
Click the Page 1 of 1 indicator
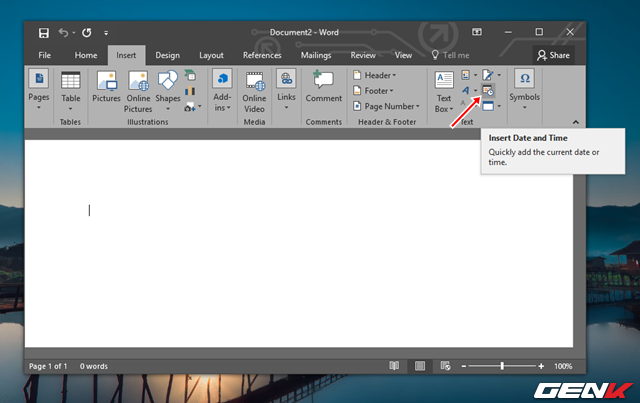coord(48,366)
